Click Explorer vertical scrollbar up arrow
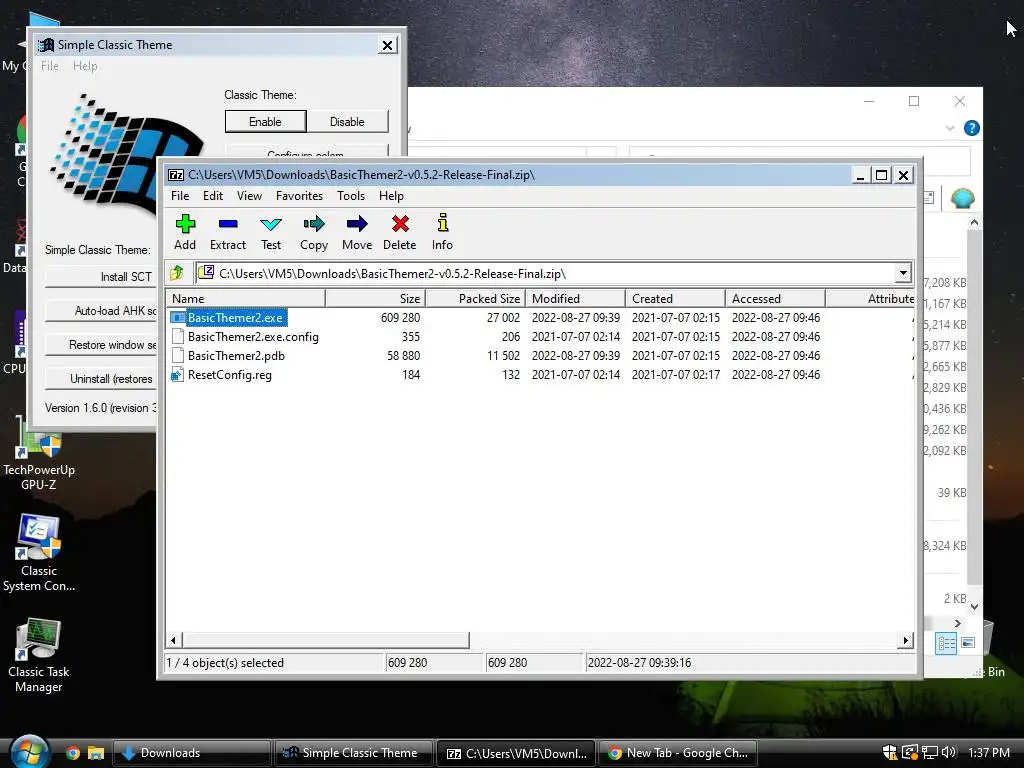1024x768 pixels. 974,223
